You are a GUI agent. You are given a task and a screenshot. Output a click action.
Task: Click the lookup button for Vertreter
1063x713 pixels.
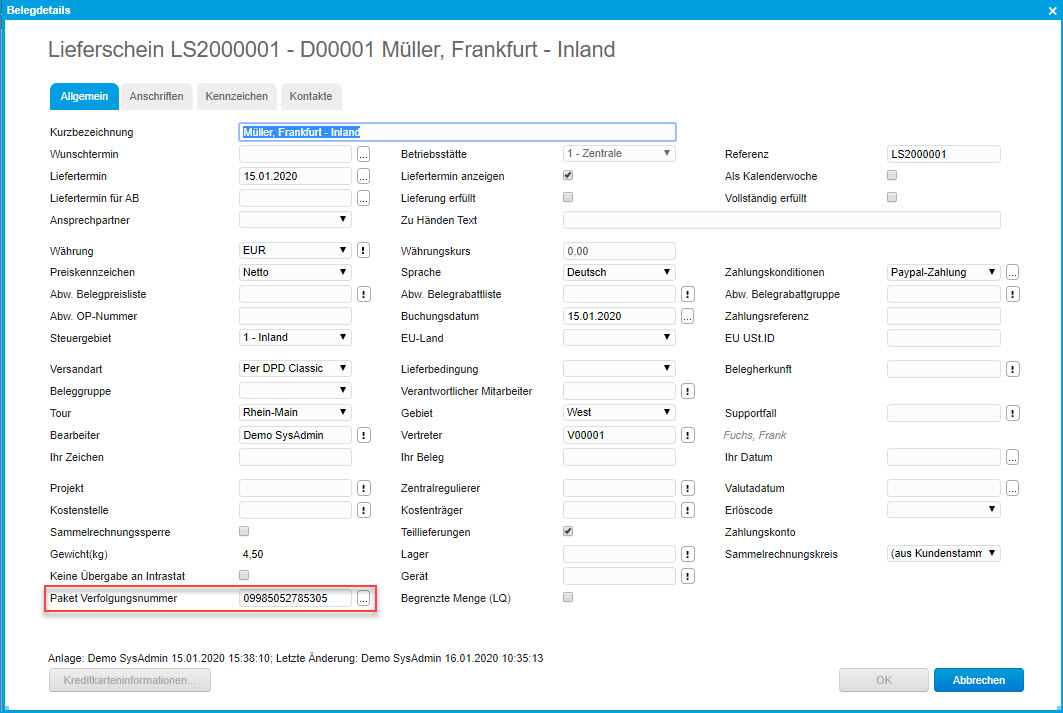pyautogui.click(x=687, y=435)
